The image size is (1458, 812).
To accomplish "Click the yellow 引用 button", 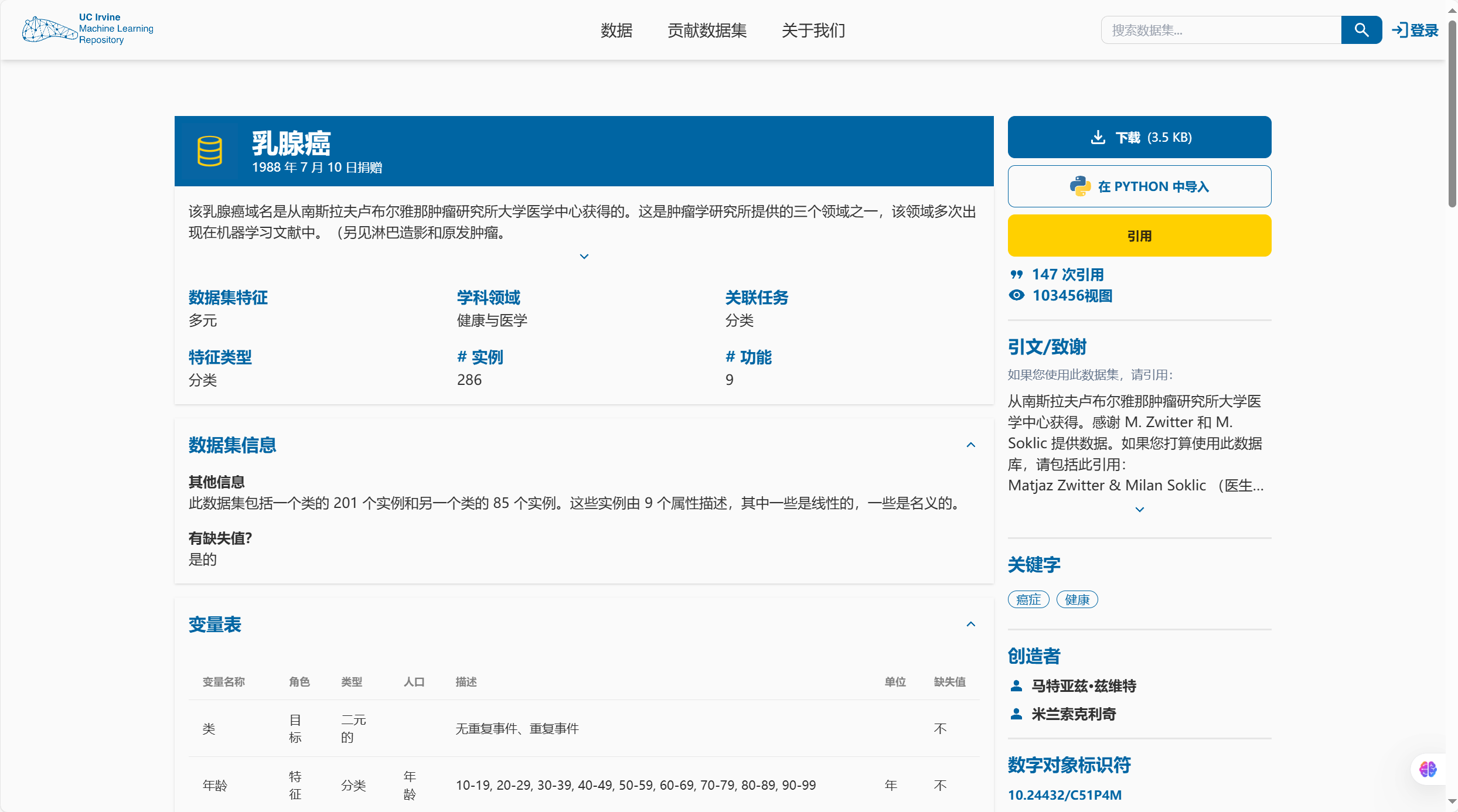I will [1139, 236].
